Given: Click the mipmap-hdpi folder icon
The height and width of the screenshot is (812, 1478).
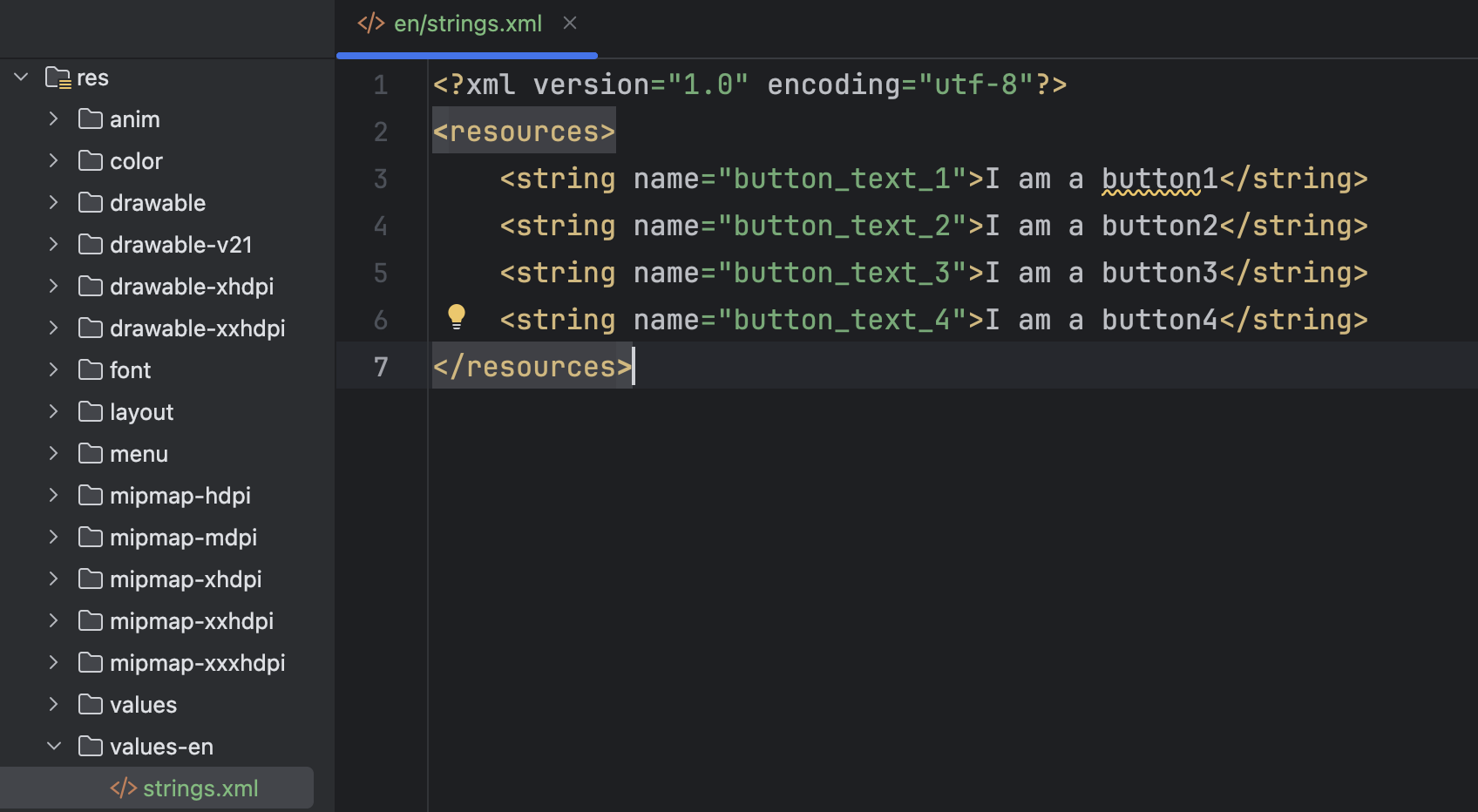Looking at the screenshot, I should 91,495.
